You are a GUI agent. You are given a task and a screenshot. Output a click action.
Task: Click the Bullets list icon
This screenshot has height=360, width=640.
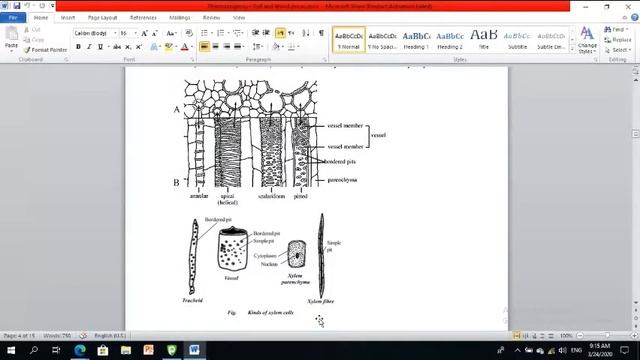204,33
